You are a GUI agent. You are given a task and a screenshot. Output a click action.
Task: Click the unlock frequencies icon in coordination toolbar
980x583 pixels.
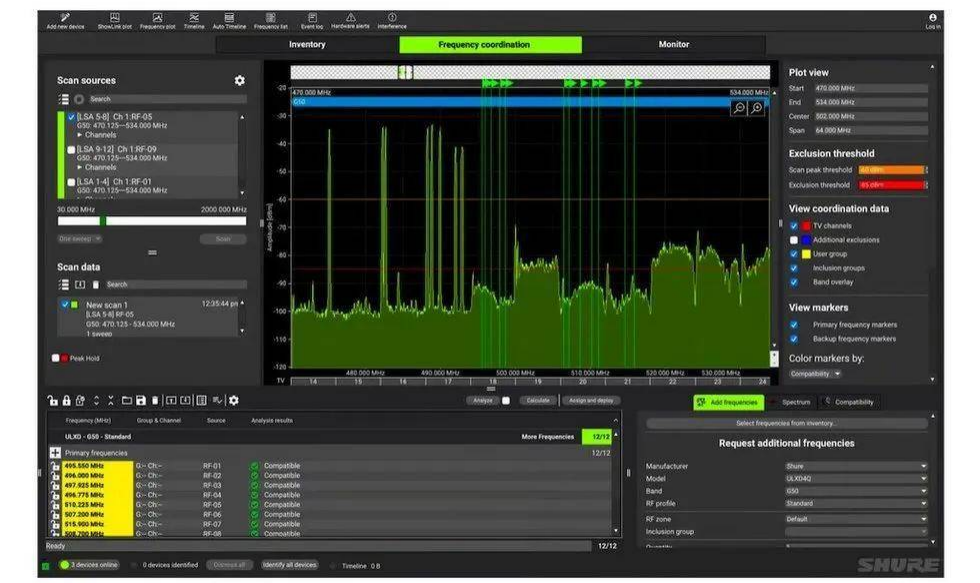click(x=52, y=401)
